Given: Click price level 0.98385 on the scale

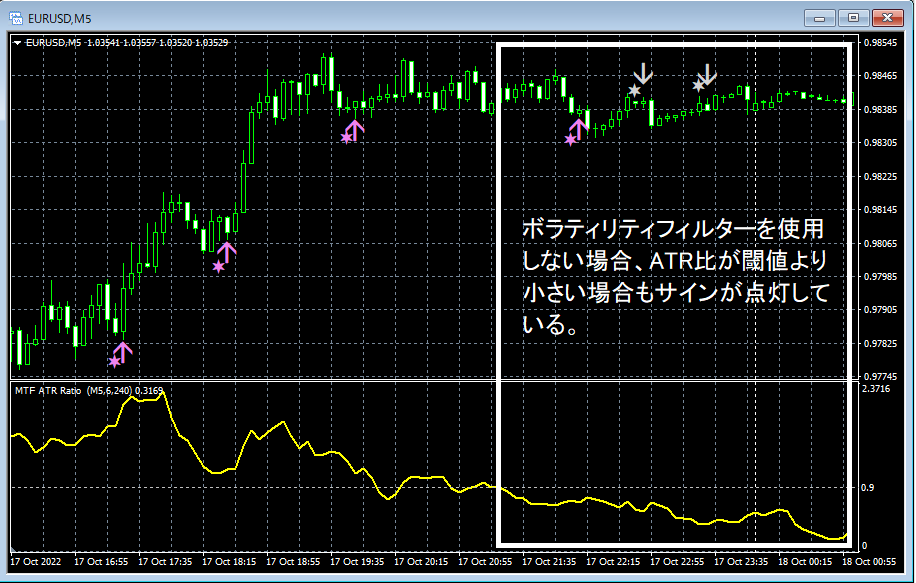Looking at the screenshot, I should [880, 109].
